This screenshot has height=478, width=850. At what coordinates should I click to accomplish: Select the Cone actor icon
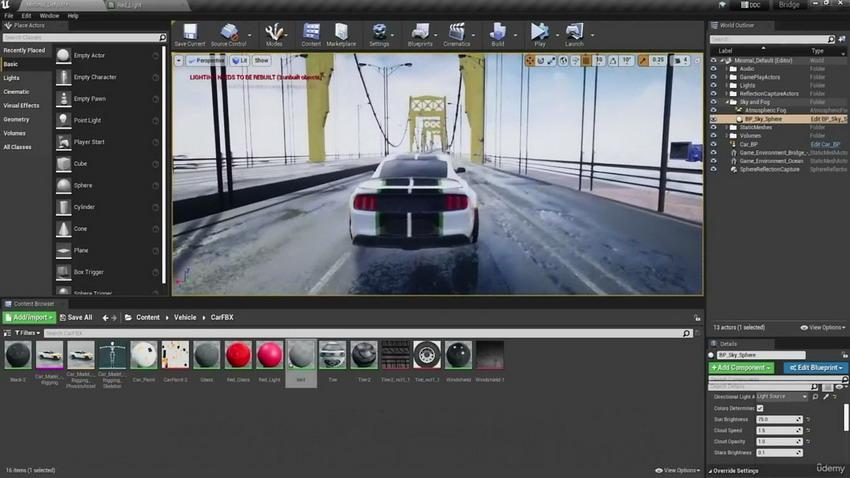click(x=63, y=229)
